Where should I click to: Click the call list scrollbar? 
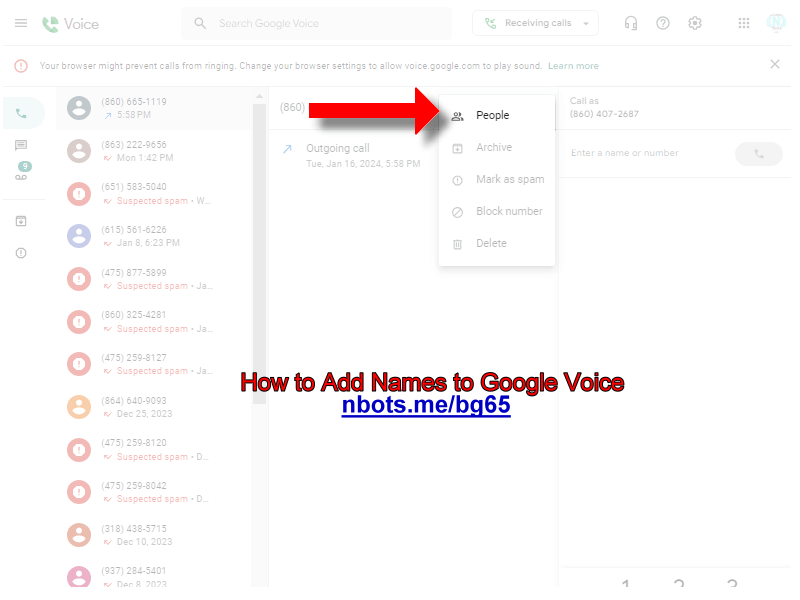(x=259, y=254)
